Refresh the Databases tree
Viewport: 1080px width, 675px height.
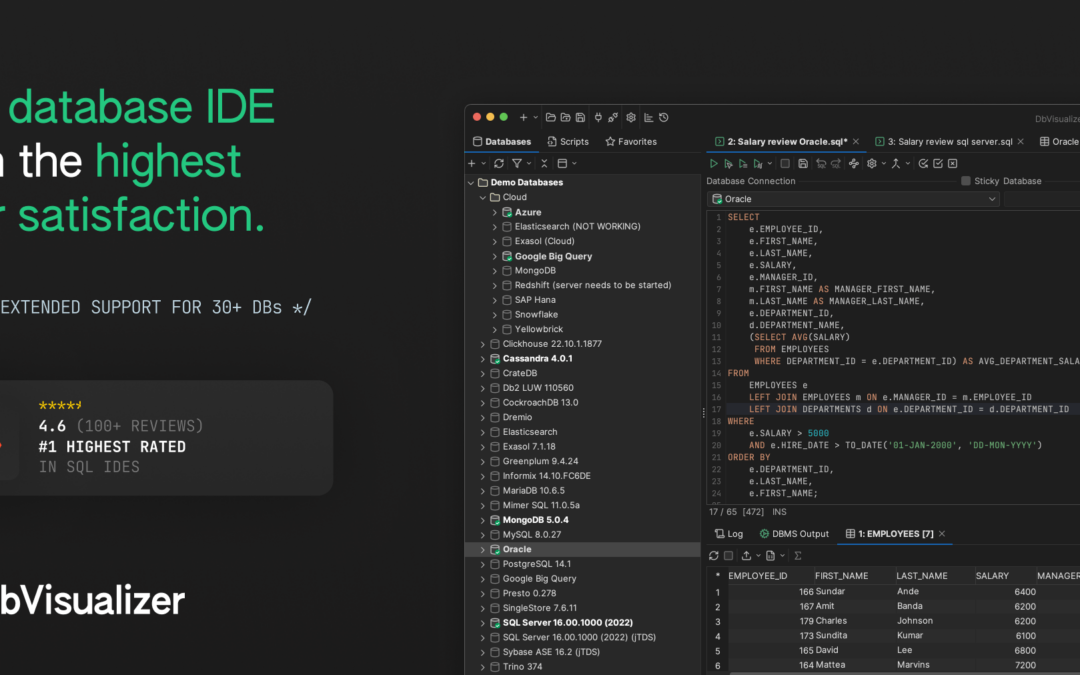coord(499,164)
